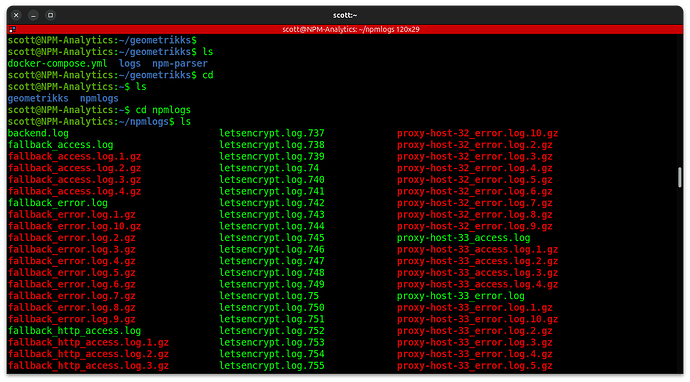This screenshot has width=690, height=382.
Task: Click the red terminal title bar text
Action: click(351, 29)
